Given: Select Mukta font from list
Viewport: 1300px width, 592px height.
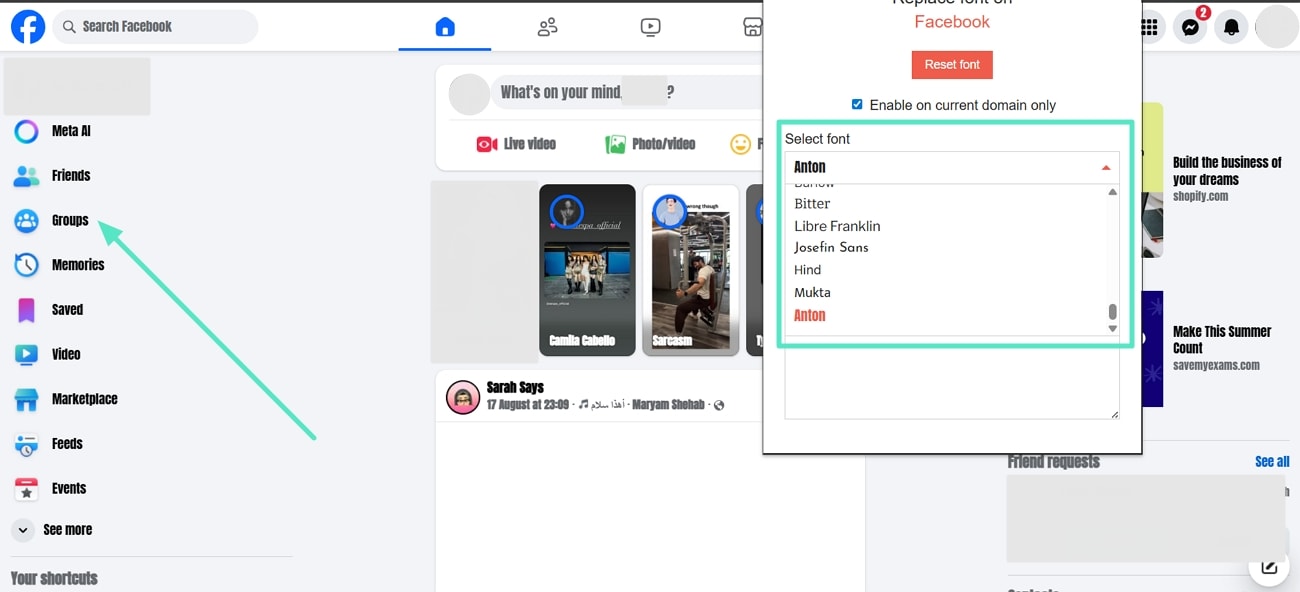Looking at the screenshot, I should (812, 293).
